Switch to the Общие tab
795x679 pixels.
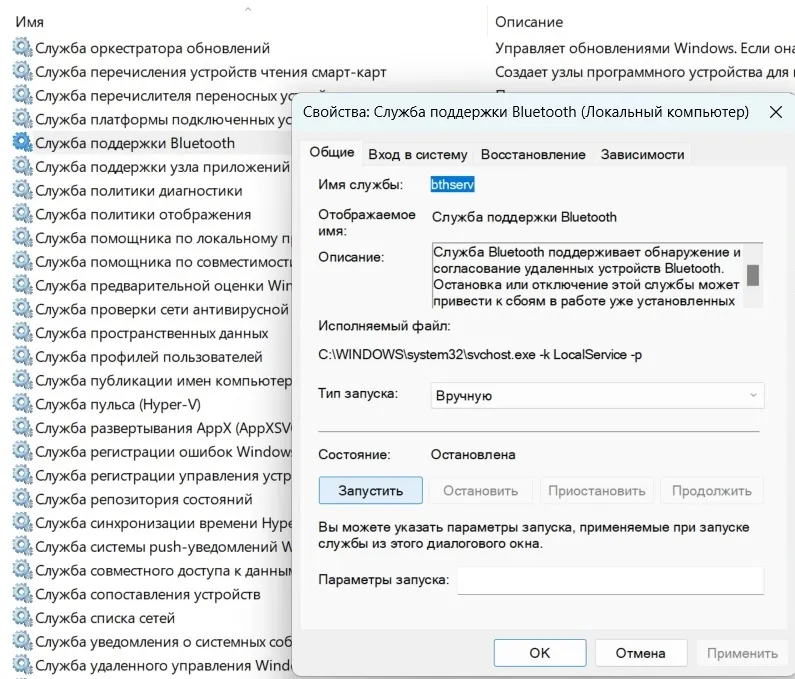[332, 153]
